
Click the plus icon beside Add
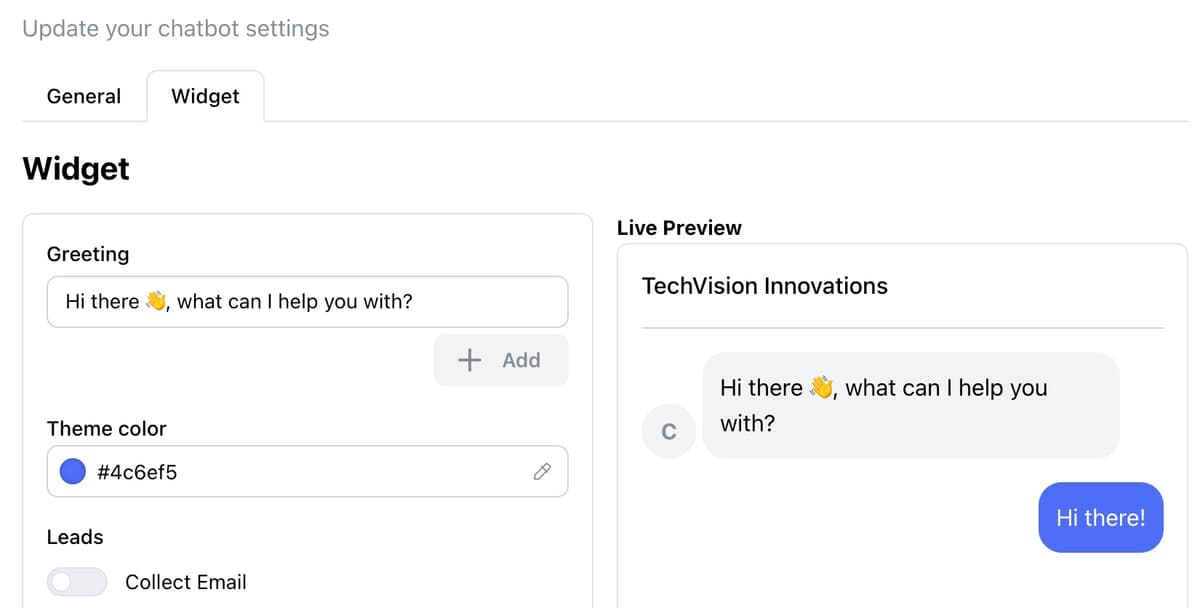tap(469, 361)
